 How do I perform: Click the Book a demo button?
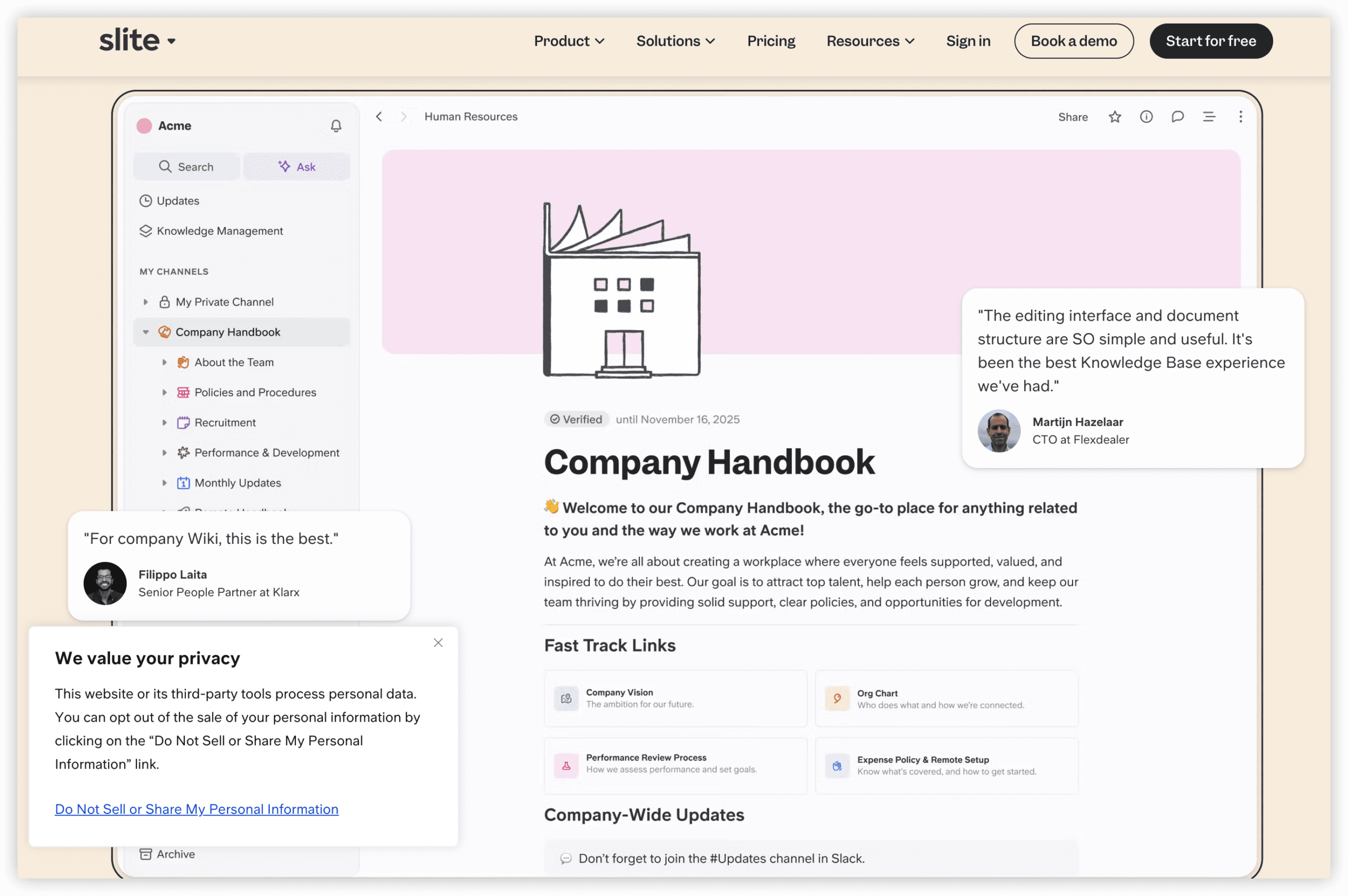point(1073,41)
